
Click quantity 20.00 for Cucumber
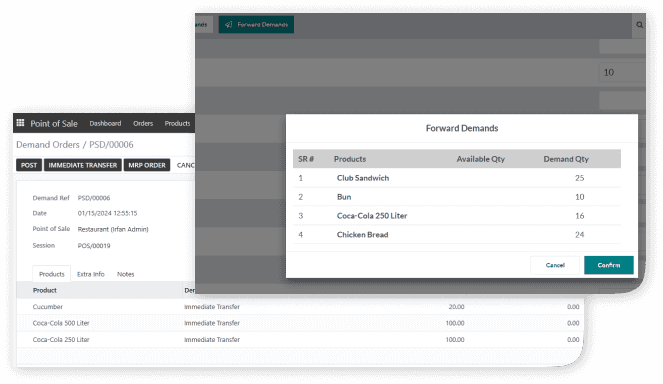[456, 307]
